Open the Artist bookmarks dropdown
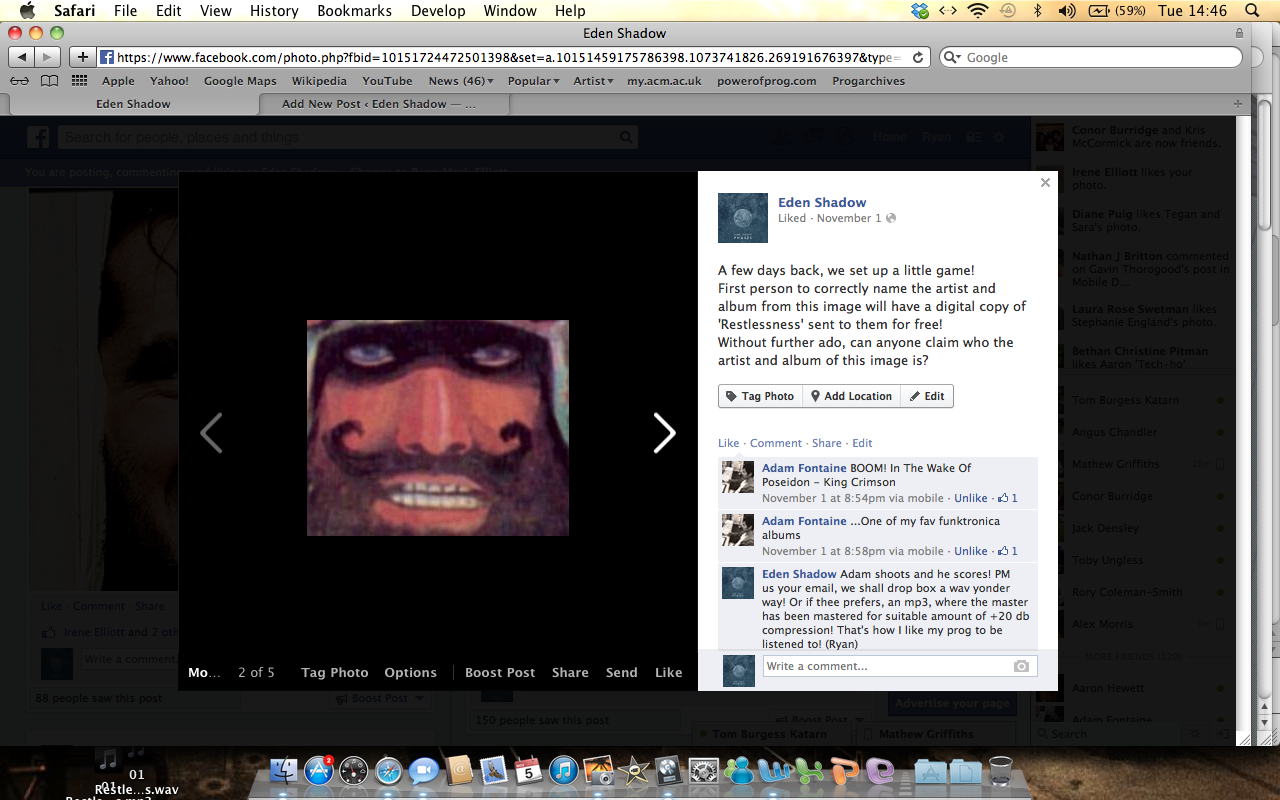Image resolution: width=1280 pixels, height=800 pixels. tap(593, 81)
